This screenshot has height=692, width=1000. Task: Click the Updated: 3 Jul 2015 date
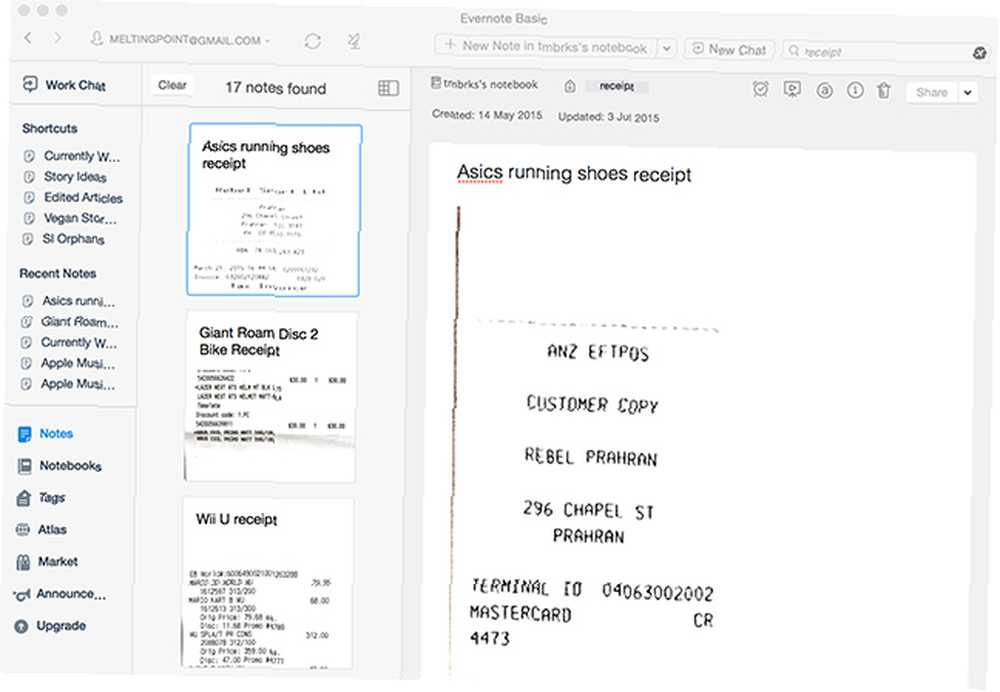tap(608, 117)
